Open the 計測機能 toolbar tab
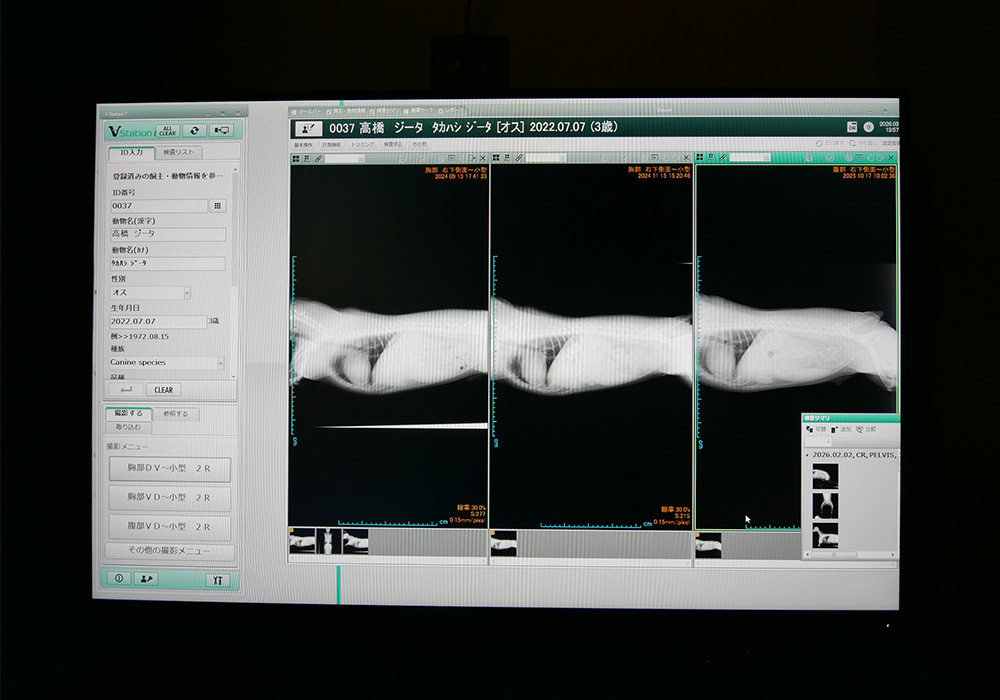 (332, 145)
